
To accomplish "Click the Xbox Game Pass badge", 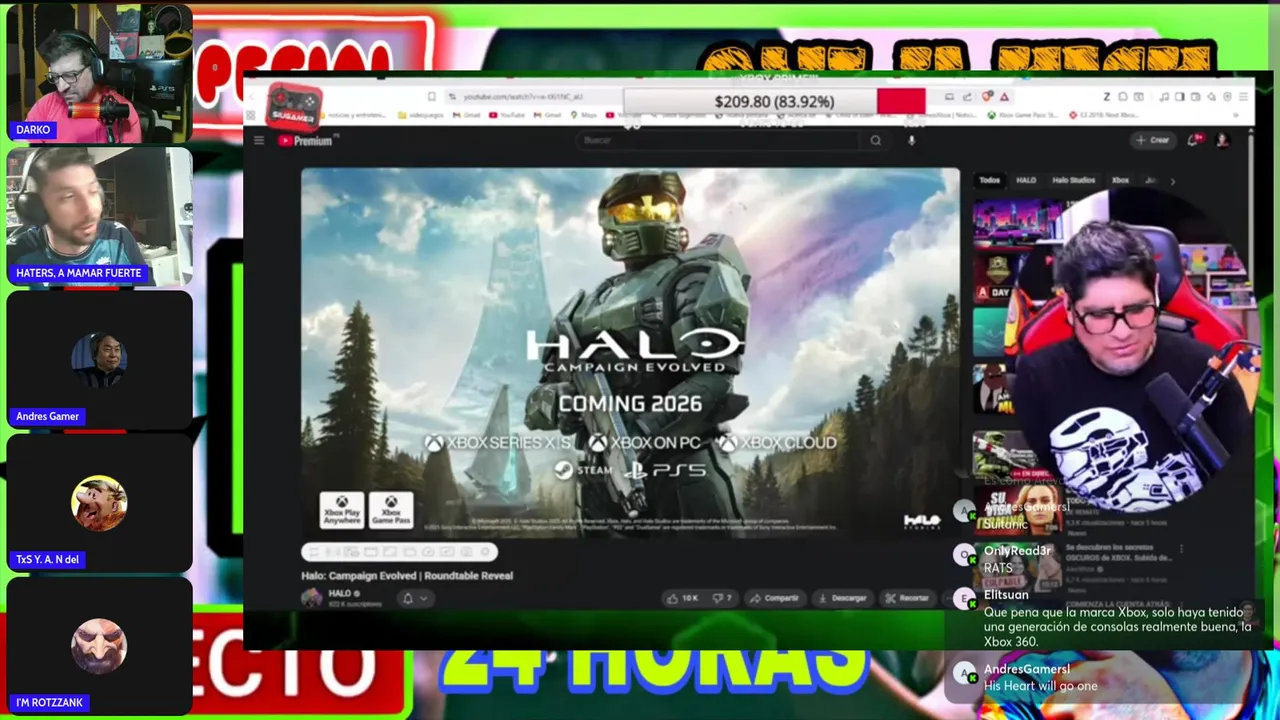I will click(391, 510).
